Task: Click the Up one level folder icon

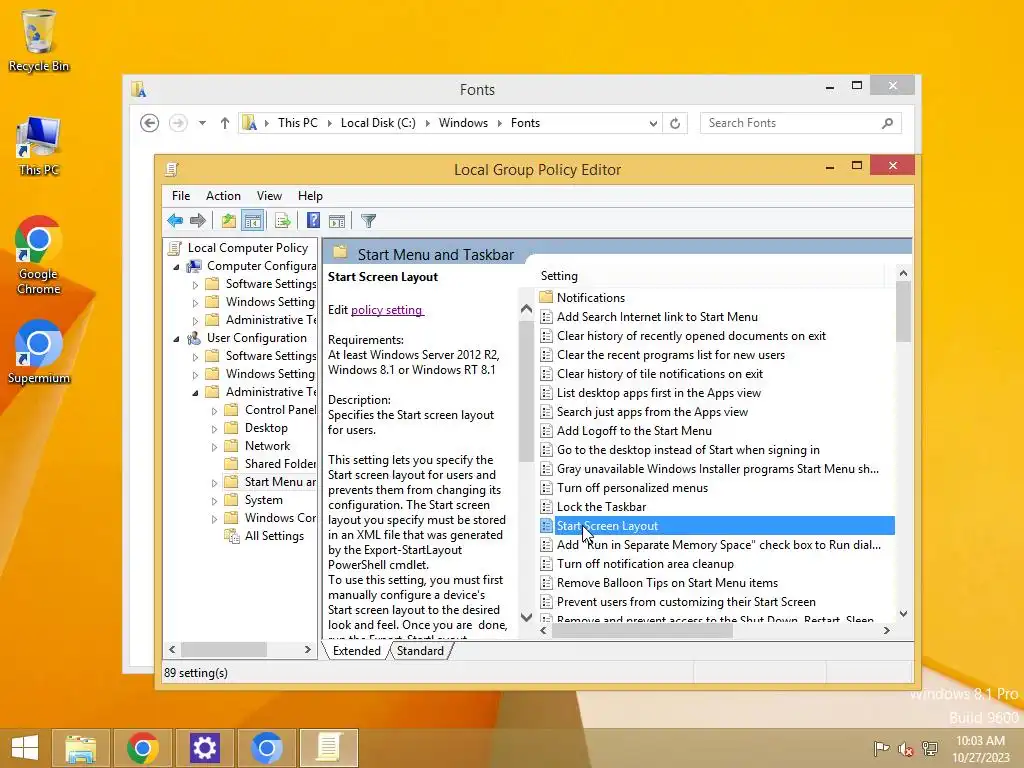Action: coord(229,221)
